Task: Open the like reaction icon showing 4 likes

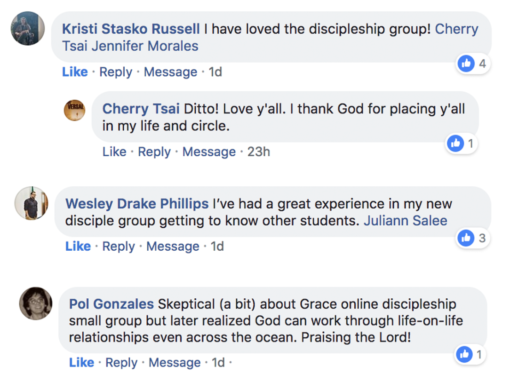Action: [x=466, y=63]
